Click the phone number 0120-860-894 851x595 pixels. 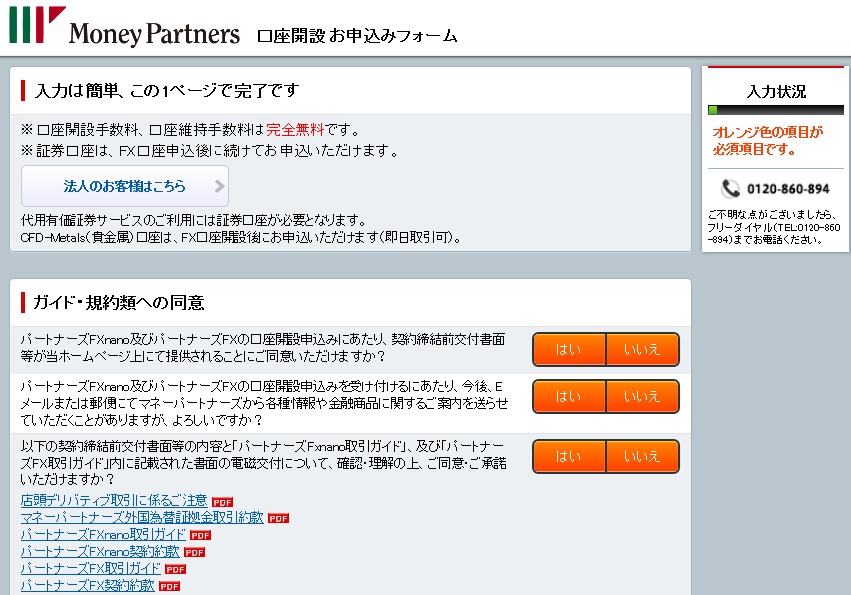[x=788, y=189]
